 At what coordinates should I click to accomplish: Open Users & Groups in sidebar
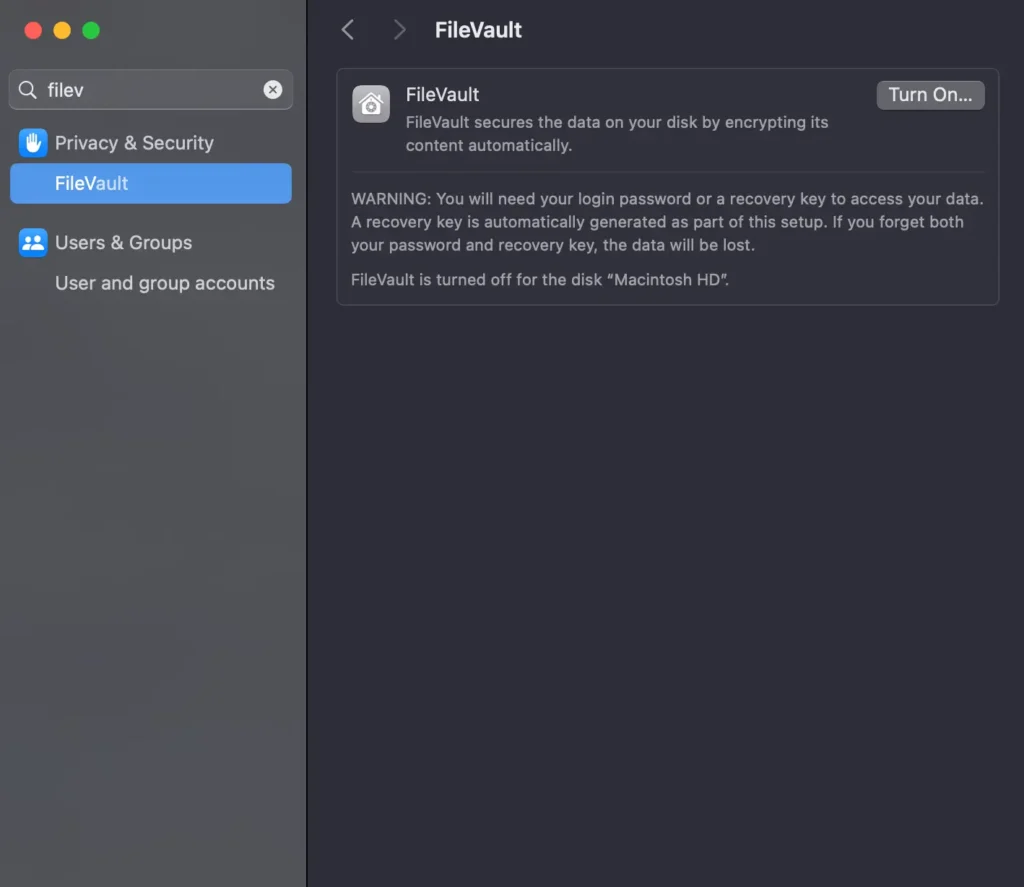point(151,243)
